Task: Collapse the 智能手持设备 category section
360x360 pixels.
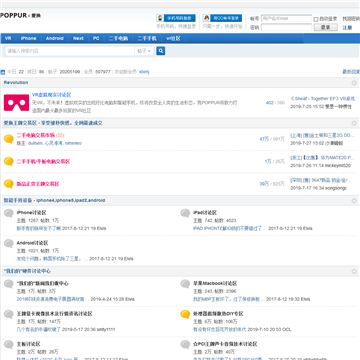Action: [354, 201]
